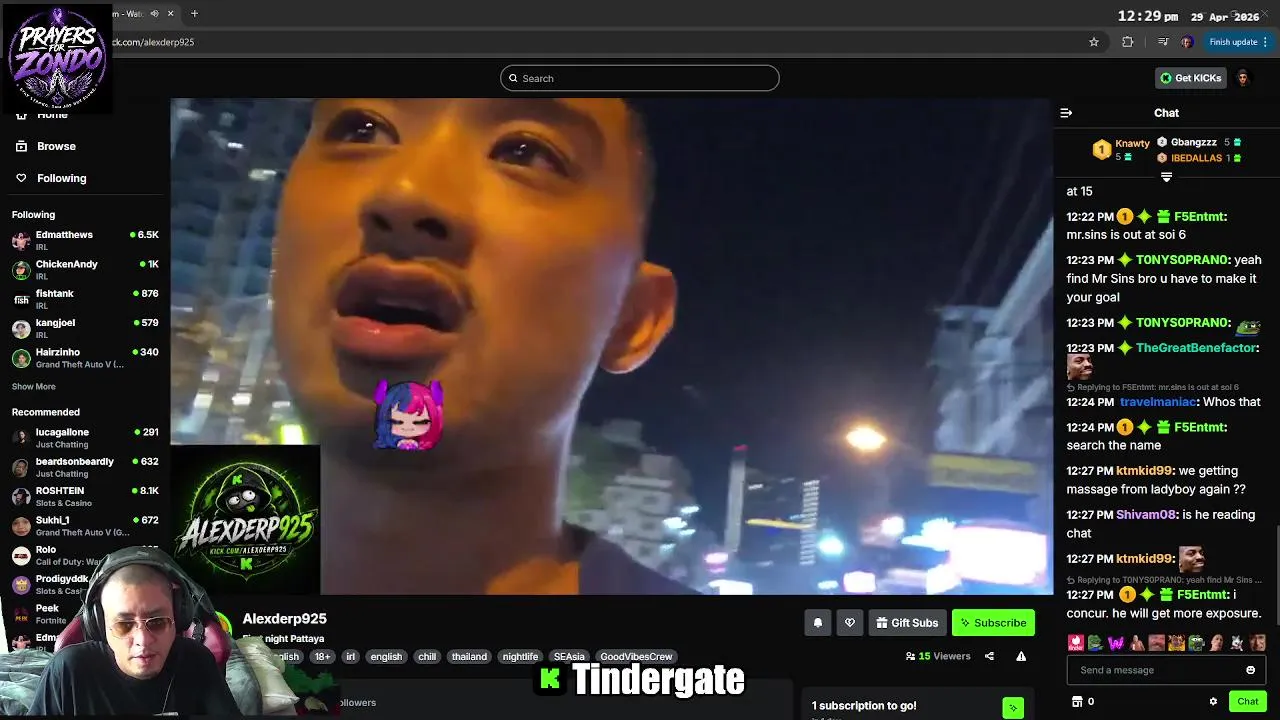This screenshot has width=1280, height=720.
Task: Open the browser extensions puzzle icon
Action: [1128, 42]
